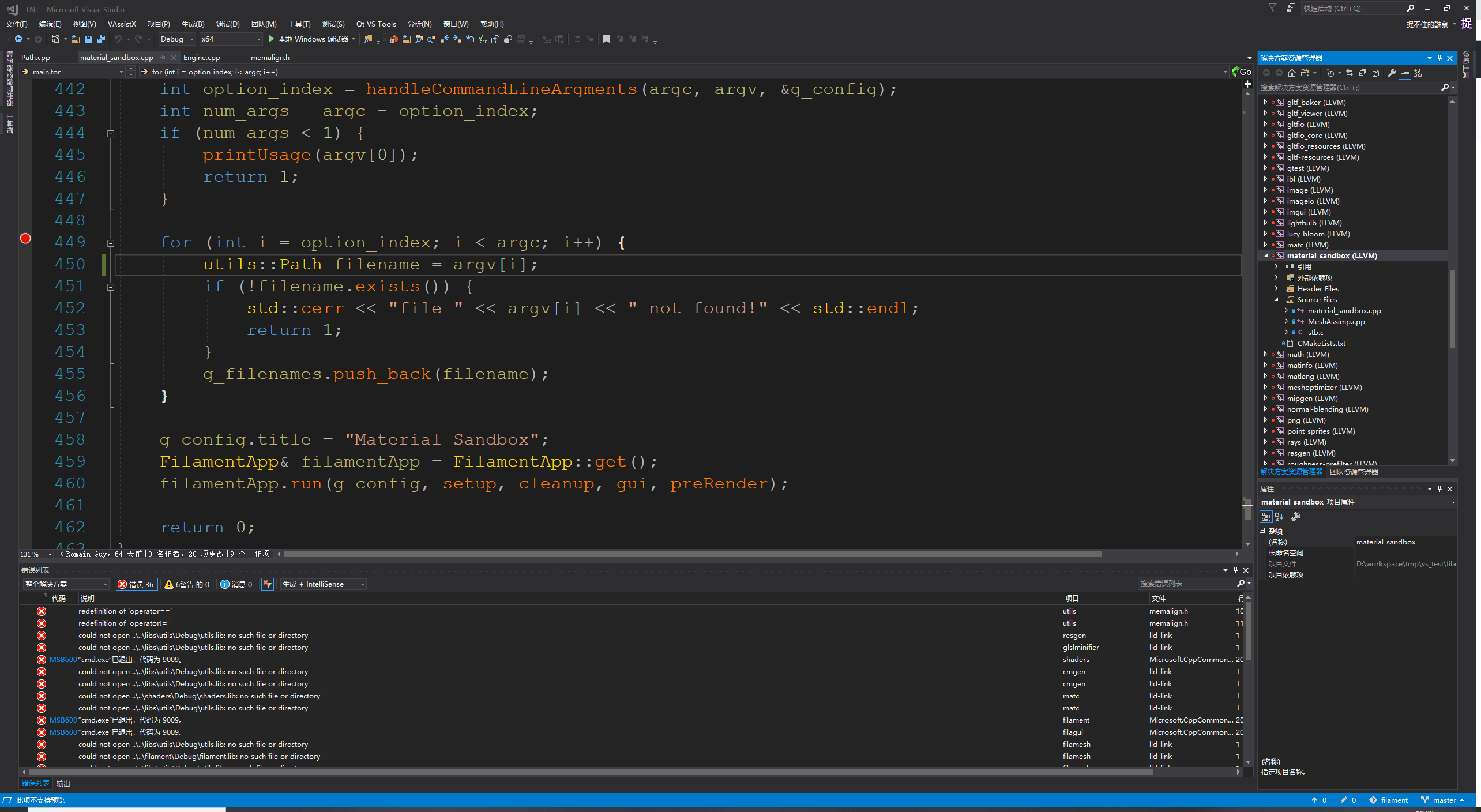Open the x64 platform dropdown

[231, 39]
